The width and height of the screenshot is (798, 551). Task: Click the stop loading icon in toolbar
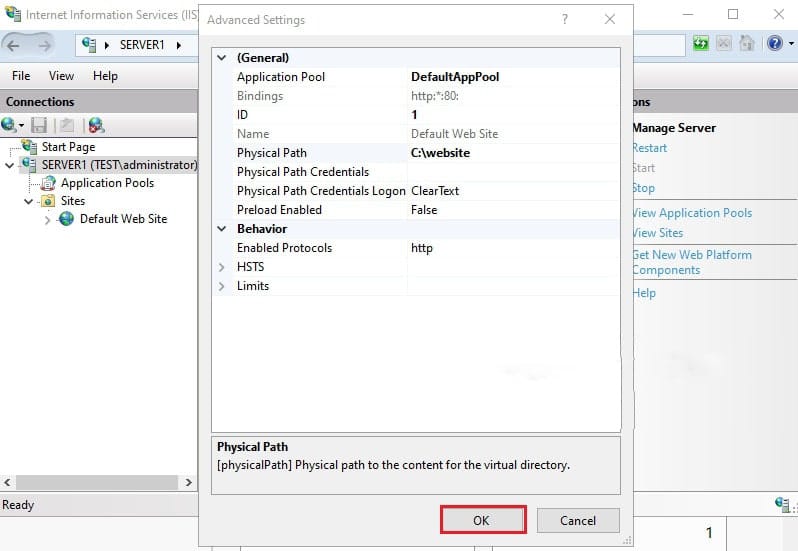click(x=724, y=44)
